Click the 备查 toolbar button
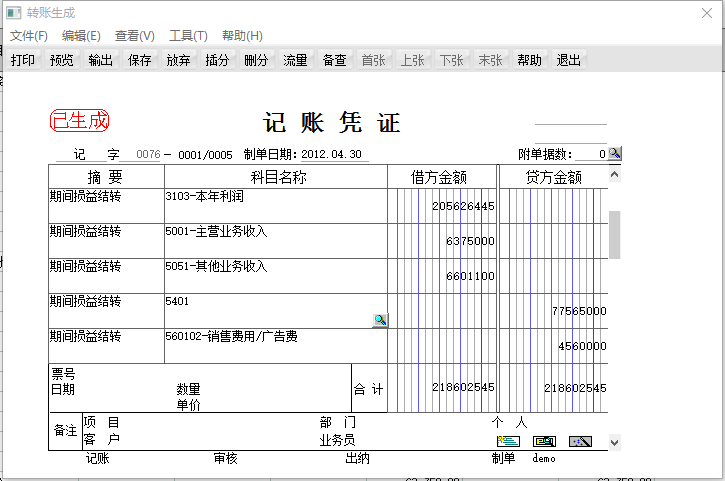 point(335,60)
